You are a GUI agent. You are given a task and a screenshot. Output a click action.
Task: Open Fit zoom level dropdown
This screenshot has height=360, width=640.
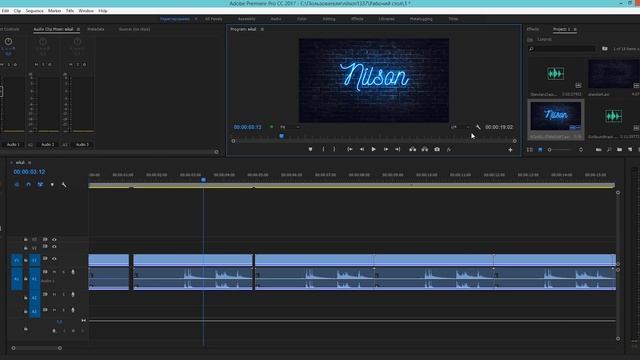(290, 127)
